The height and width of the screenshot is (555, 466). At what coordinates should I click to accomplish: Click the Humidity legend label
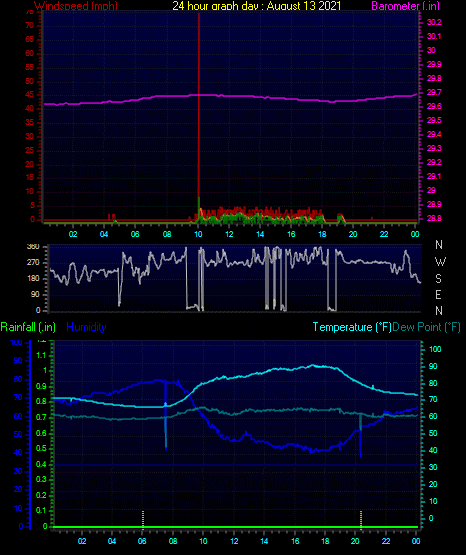coord(86,327)
